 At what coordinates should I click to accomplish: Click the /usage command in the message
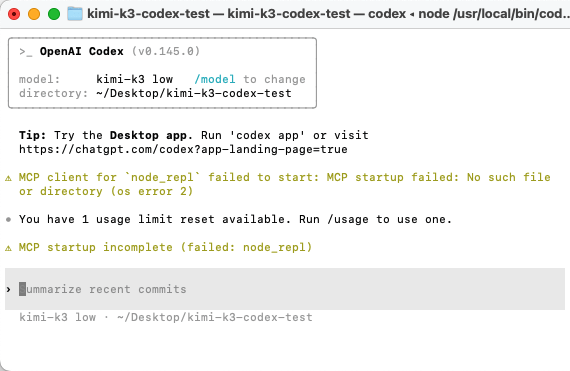click(348, 219)
